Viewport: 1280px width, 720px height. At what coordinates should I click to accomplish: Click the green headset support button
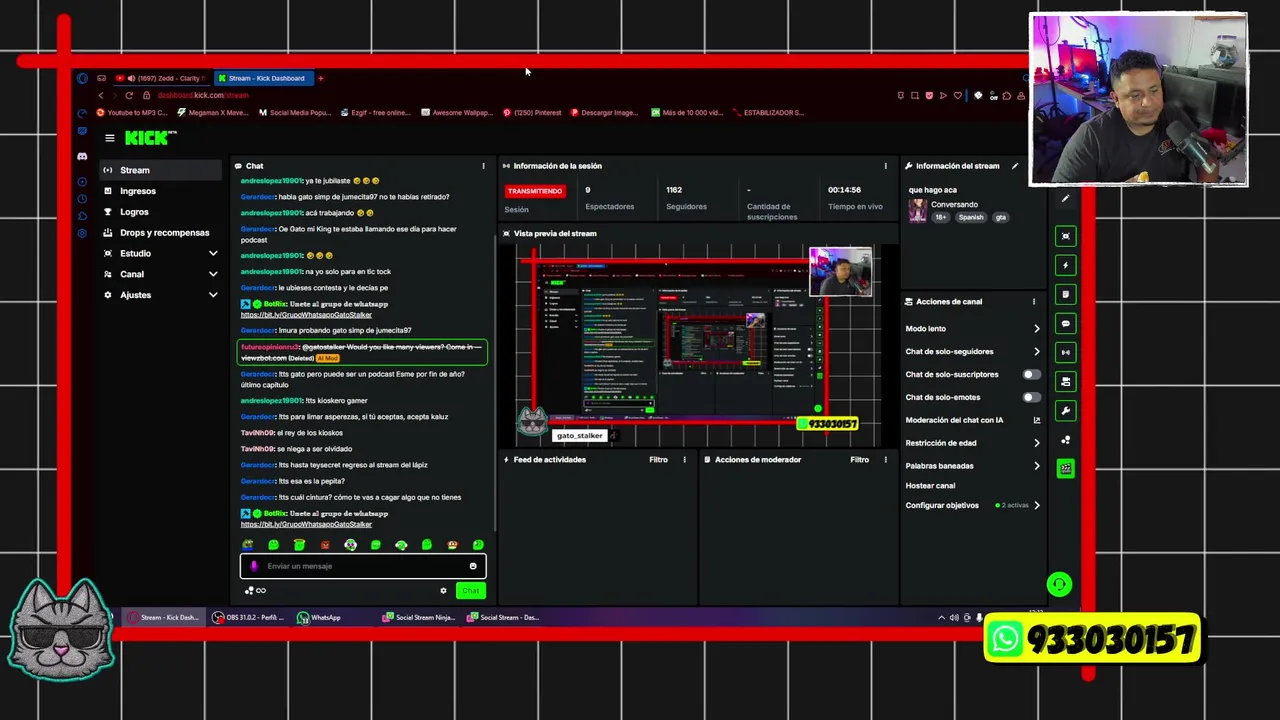(x=1059, y=584)
